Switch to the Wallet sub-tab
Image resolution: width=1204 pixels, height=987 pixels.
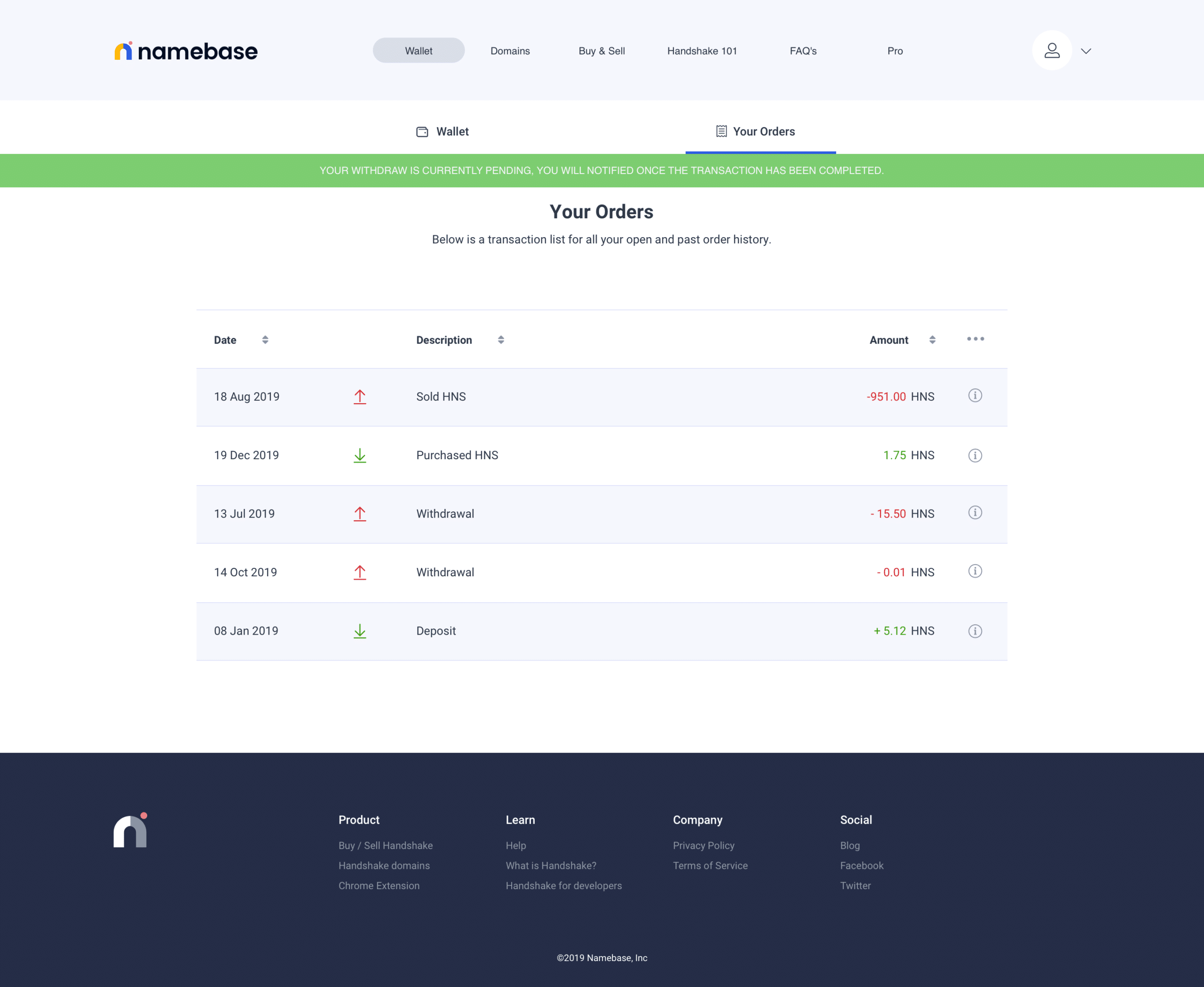442,131
